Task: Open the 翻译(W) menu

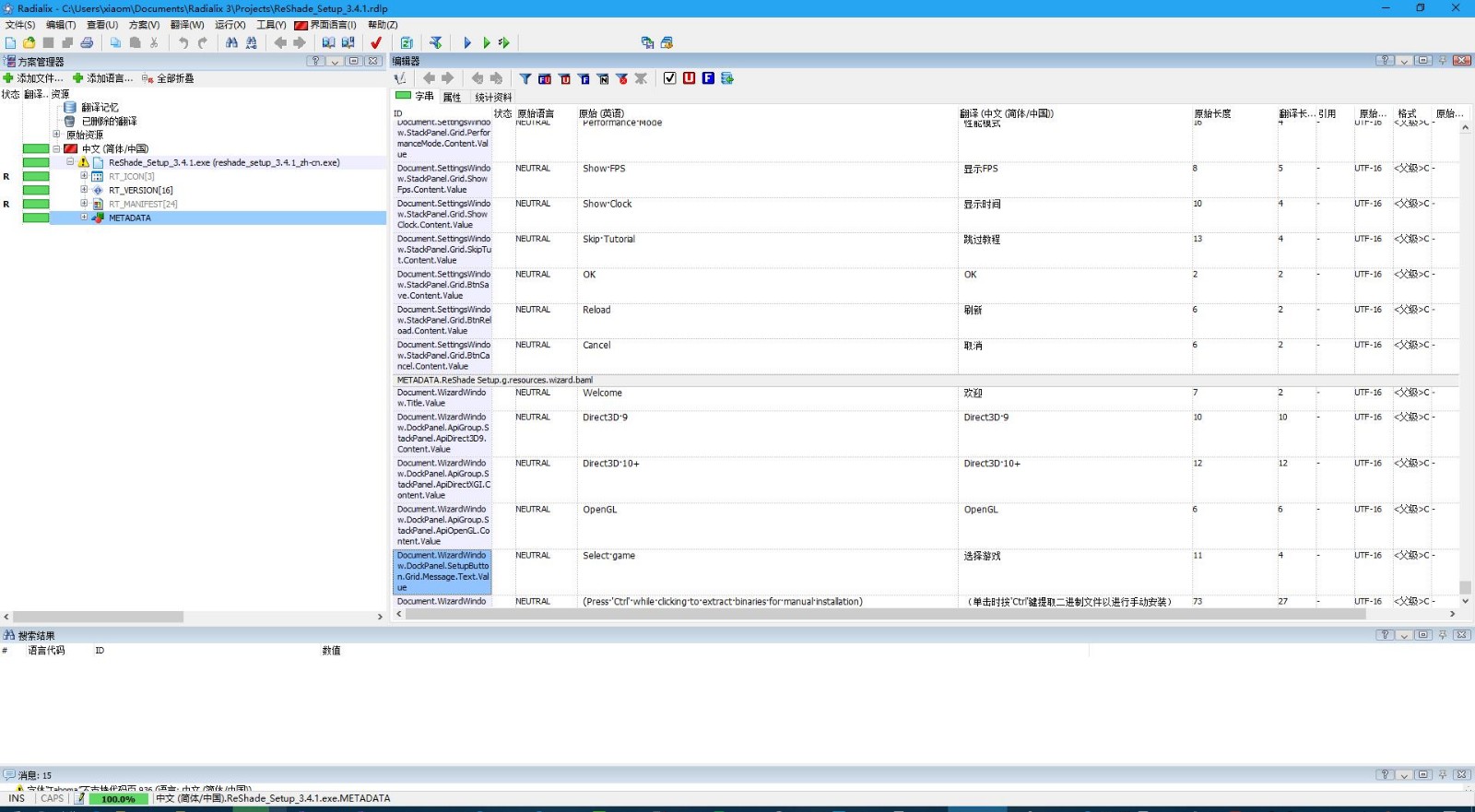Action: click(x=187, y=25)
